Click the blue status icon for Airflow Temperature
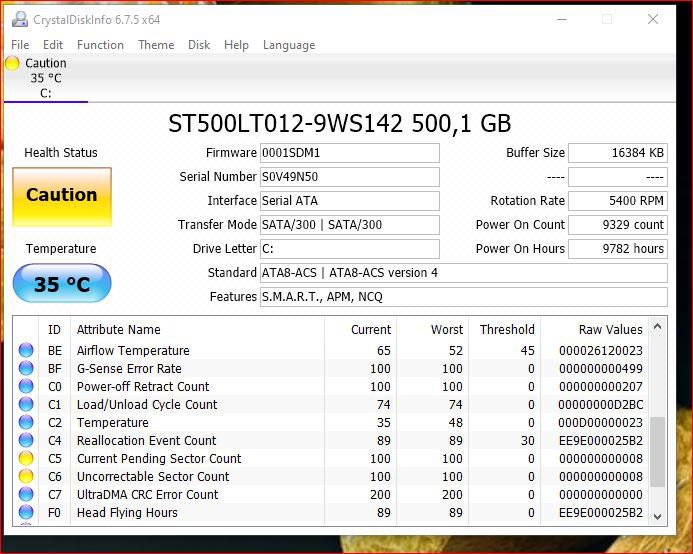Viewport: 693px width, 554px height. click(x=26, y=350)
